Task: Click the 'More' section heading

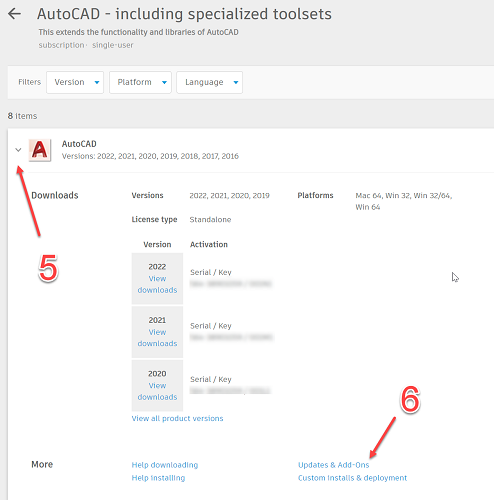Action: click(42, 464)
